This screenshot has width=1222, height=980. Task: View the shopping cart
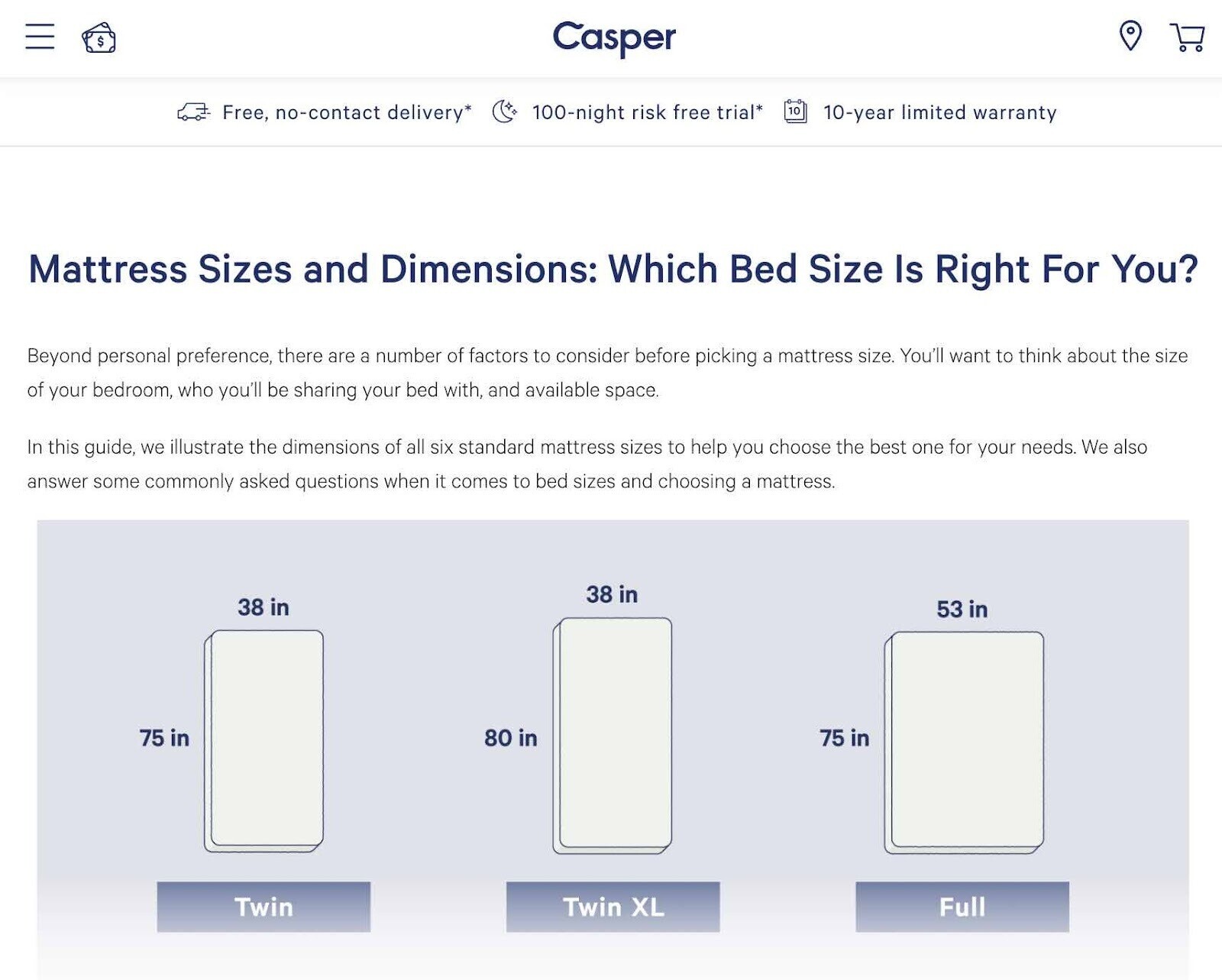pos(1187,37)
